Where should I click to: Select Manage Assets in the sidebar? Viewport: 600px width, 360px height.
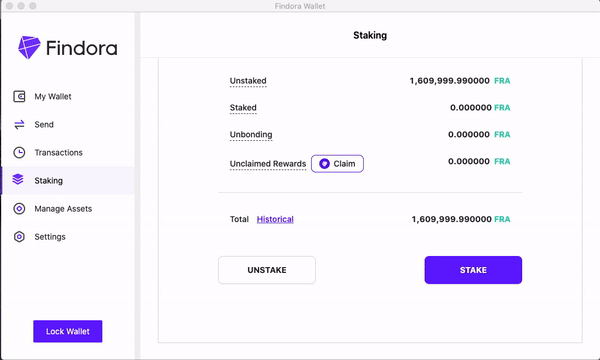(63, 209)
